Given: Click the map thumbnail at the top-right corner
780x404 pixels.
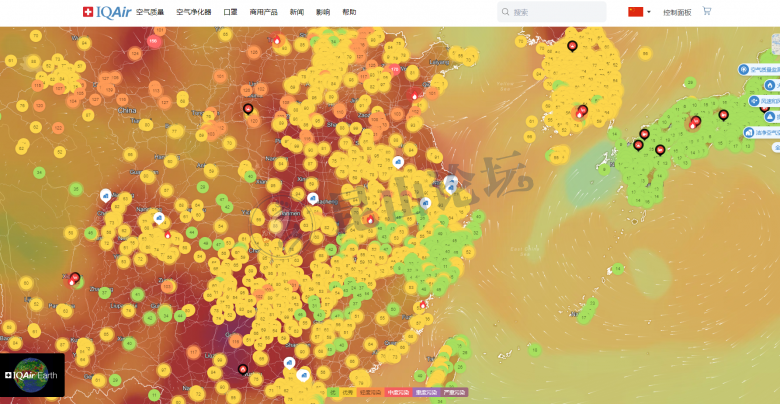Looking at the screenshot, I should [773, 43].
